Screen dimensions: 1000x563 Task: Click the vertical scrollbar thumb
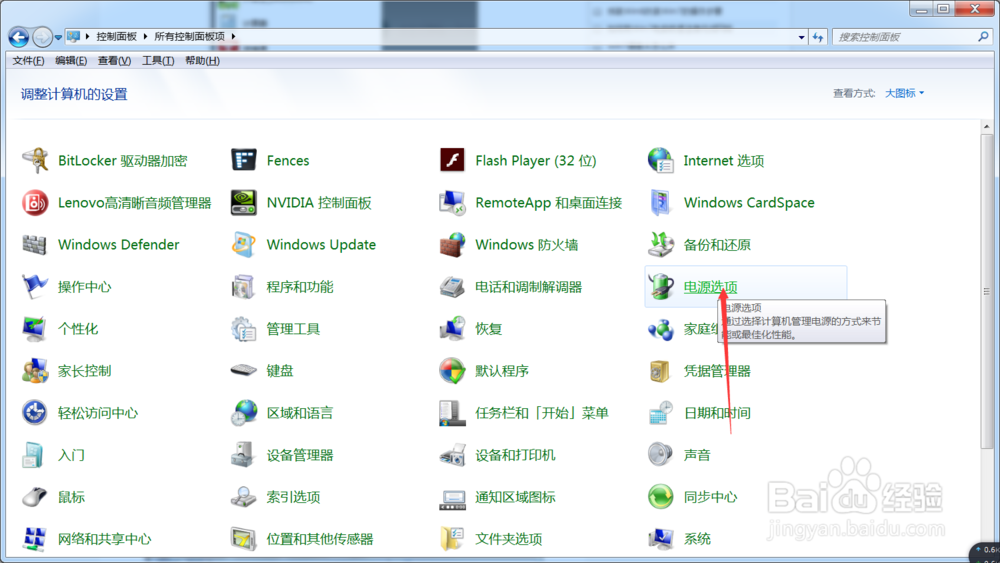point(987,291)
